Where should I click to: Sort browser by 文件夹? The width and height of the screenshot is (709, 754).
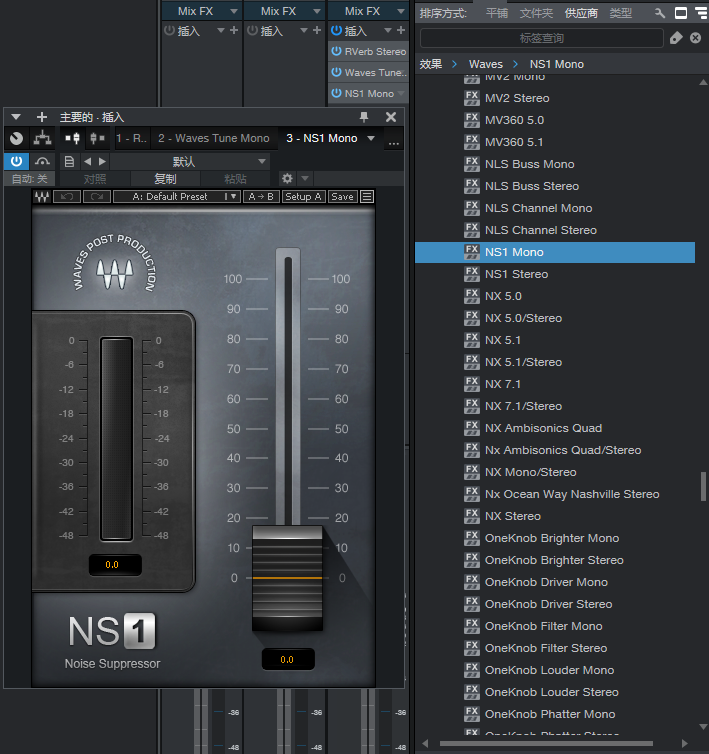(x=536, y=13)
